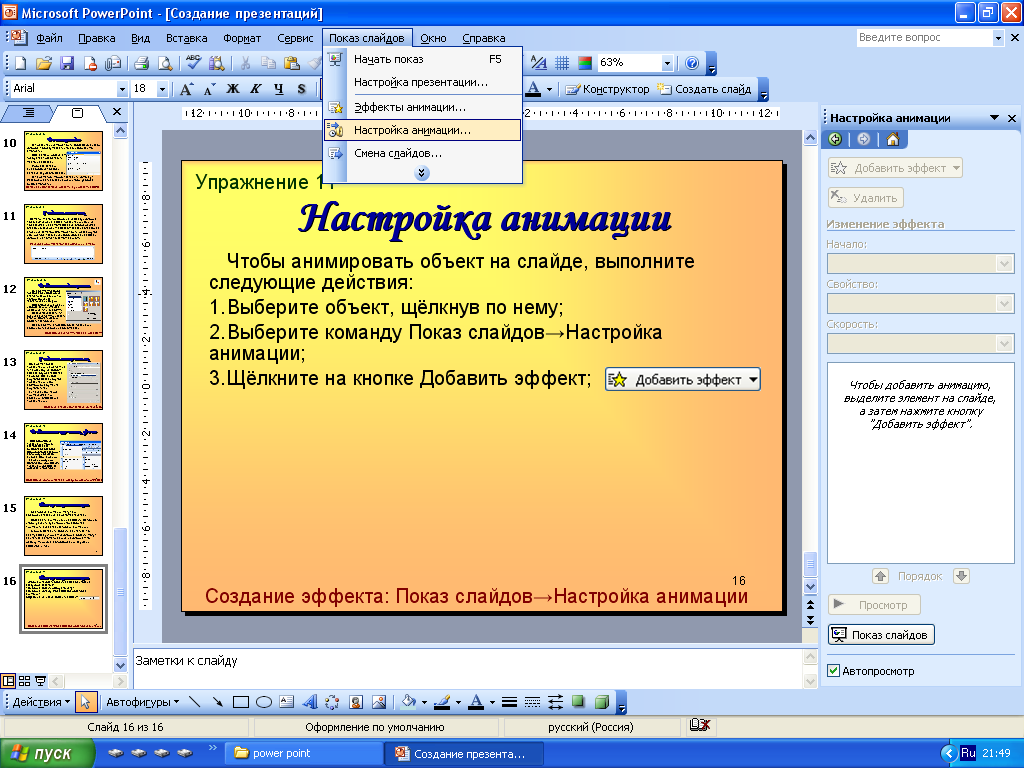Toggle color/grayscale view in the toolbar

584,63
